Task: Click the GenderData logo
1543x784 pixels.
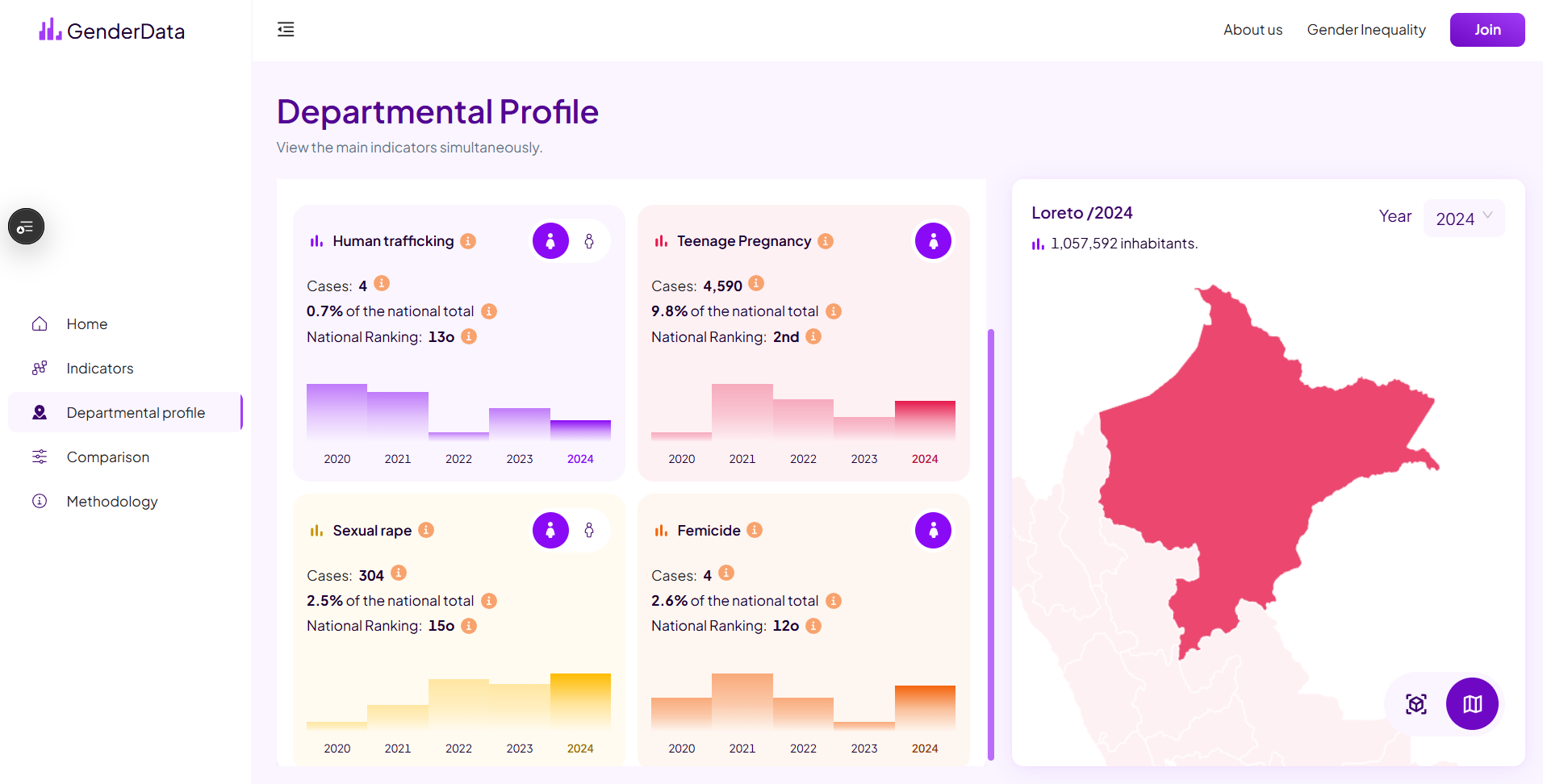Action: 112,31
